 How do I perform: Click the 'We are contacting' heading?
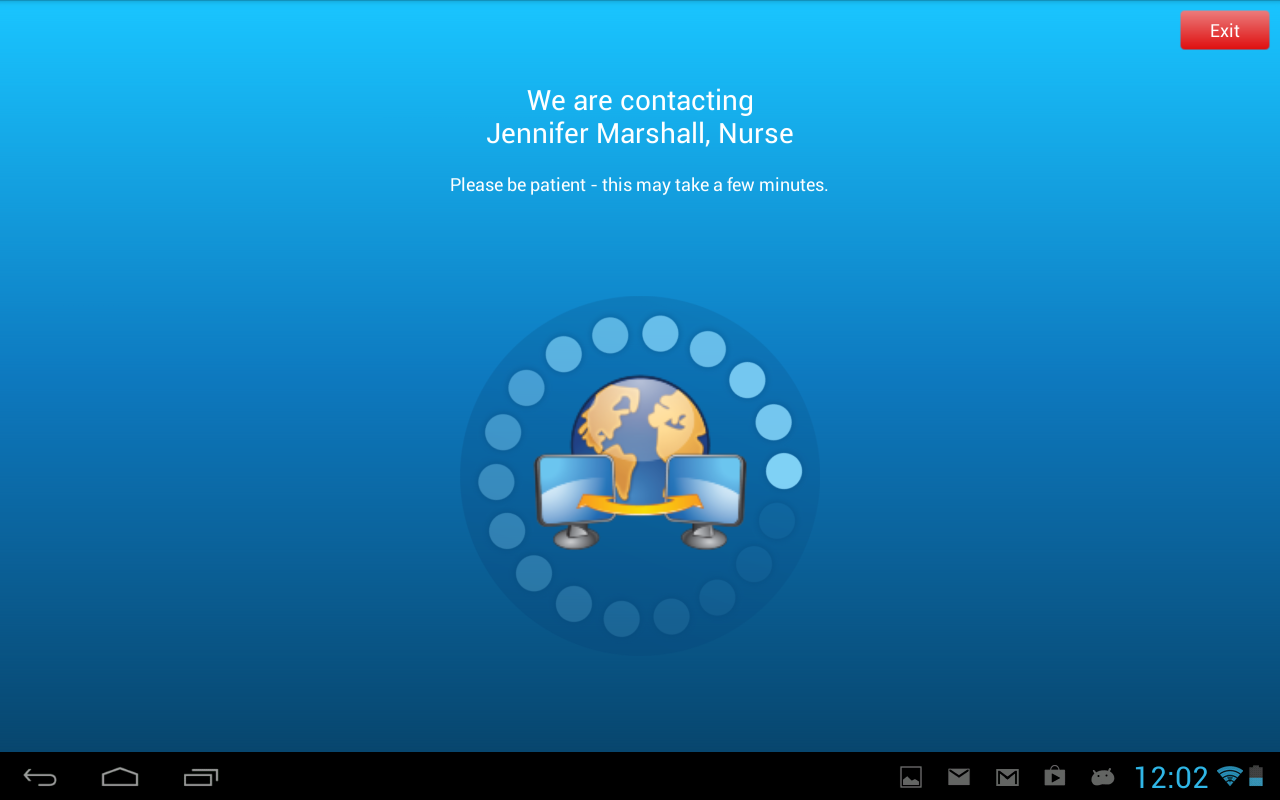[x=640, y=100]
